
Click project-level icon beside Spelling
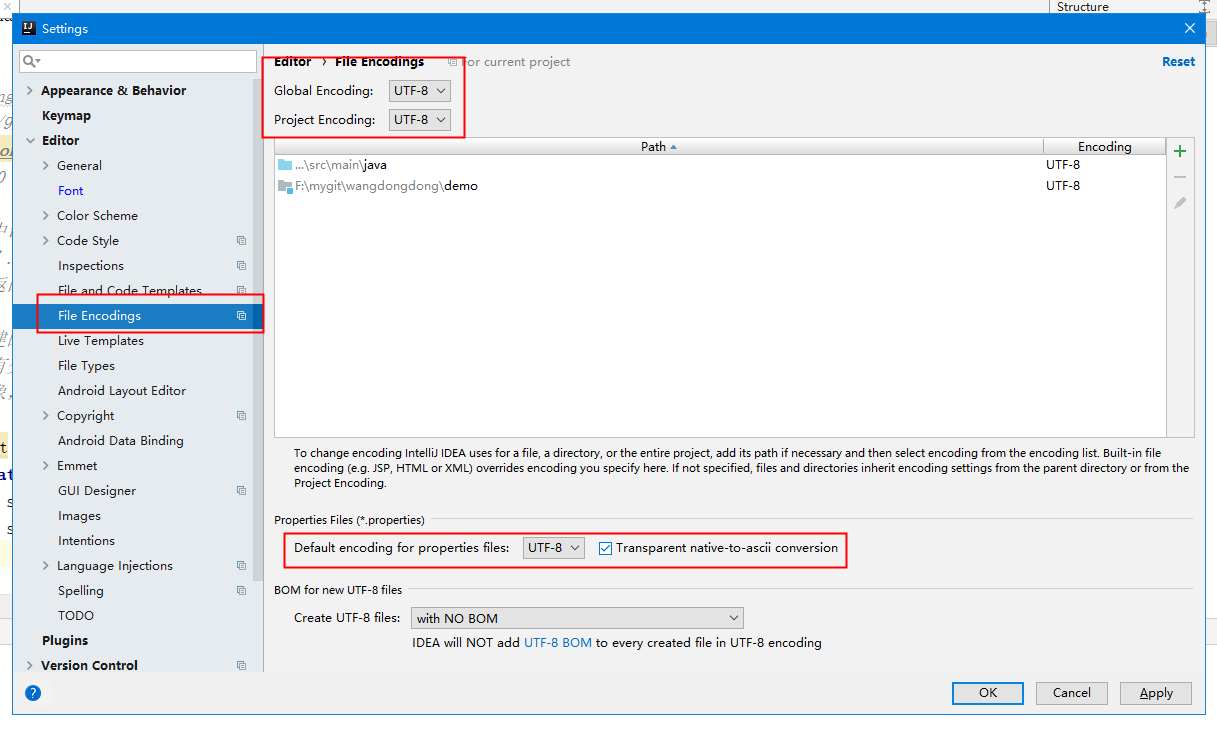[241, 591]
